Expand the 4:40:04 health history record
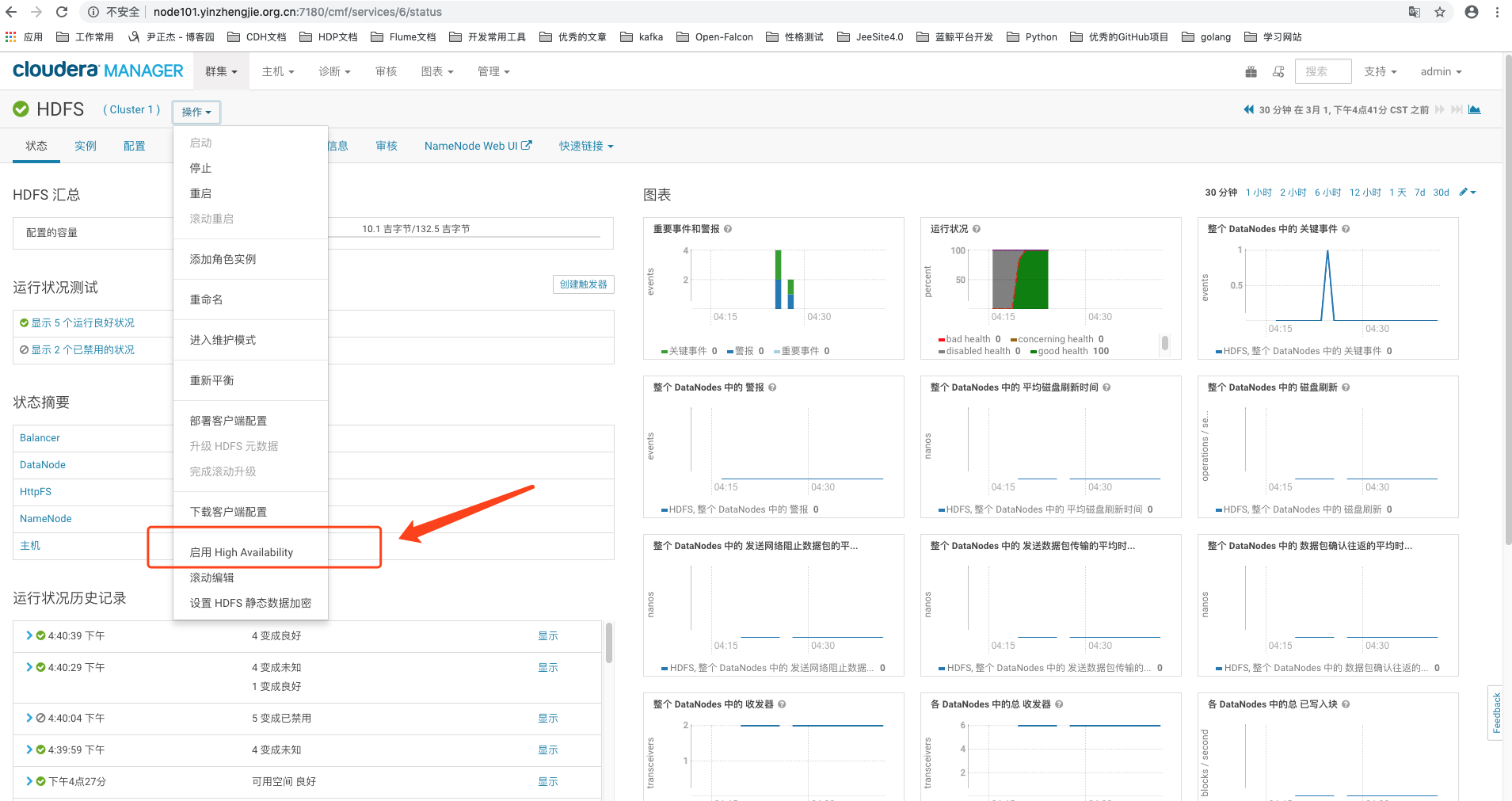 click(x=29, y=718)
